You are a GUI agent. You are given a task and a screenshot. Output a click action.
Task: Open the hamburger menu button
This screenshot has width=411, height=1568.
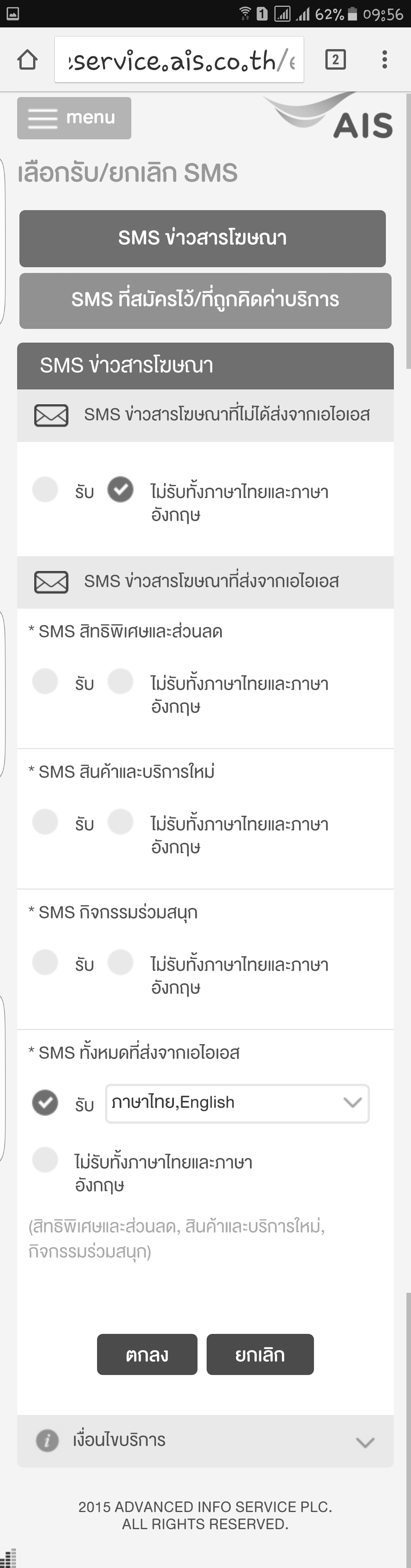point(74,118)
